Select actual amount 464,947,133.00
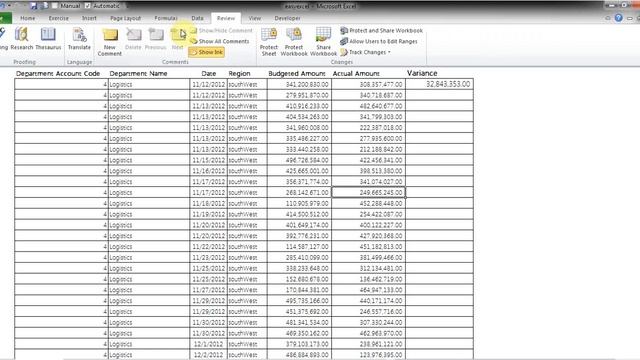 (368, 290)
